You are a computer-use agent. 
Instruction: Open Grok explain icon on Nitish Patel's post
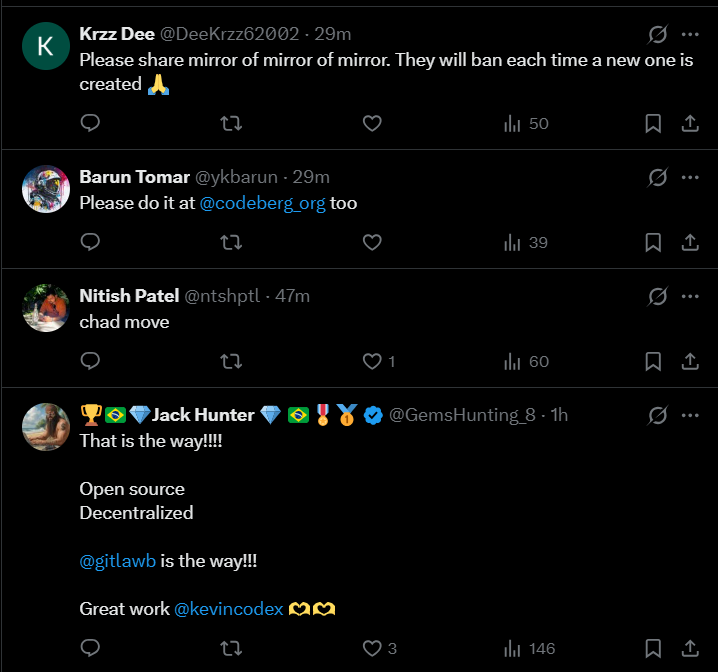(x=658, y=296)
